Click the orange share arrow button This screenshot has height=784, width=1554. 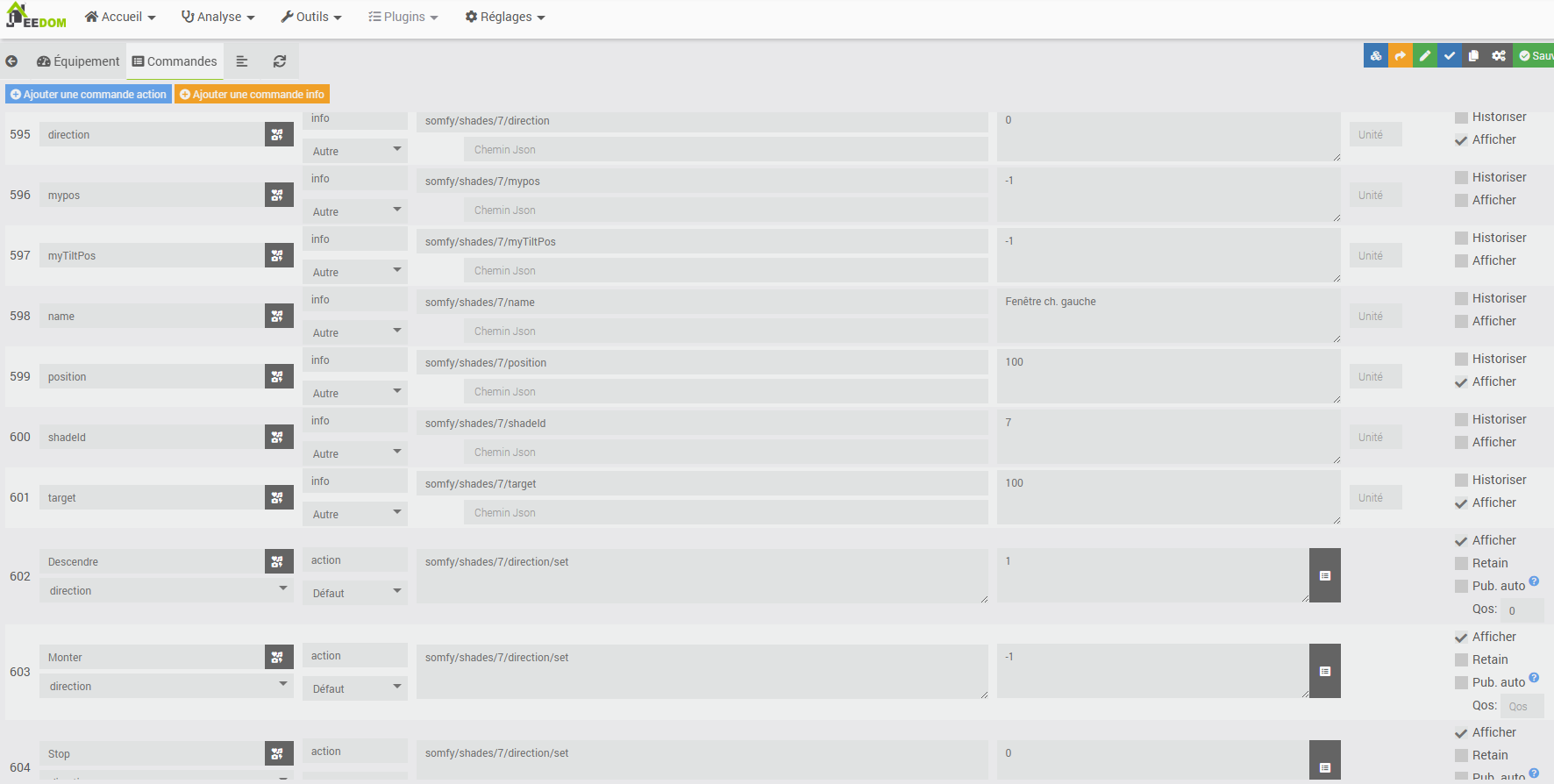(1401, 56)
